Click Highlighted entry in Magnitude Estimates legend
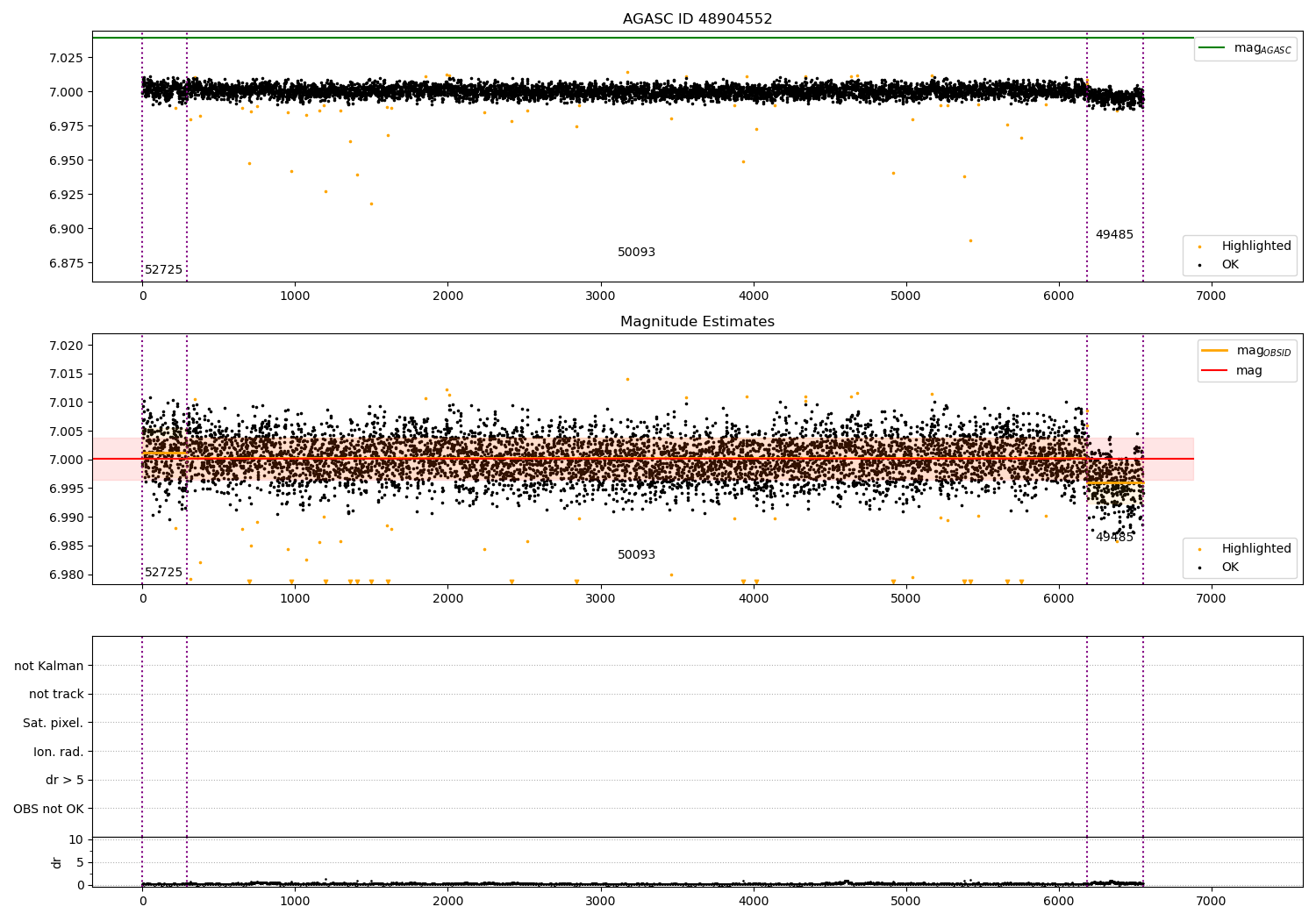 pyautogui.click(x=1255, y=549)
